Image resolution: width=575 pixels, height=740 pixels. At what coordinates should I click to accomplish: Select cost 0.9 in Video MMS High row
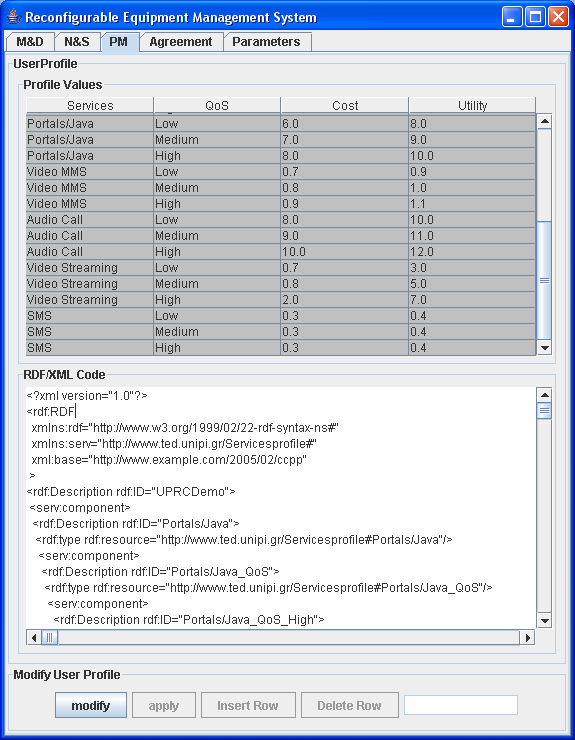click(345, 204)
